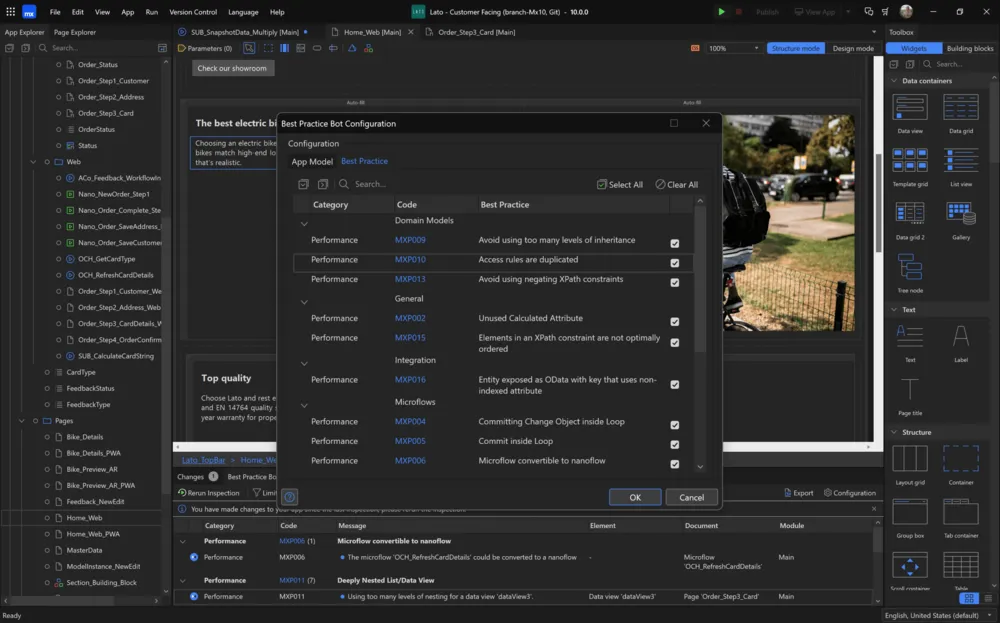Toggle the MXP010 duplicated access rules checkbox

click(x=675, y=263)
